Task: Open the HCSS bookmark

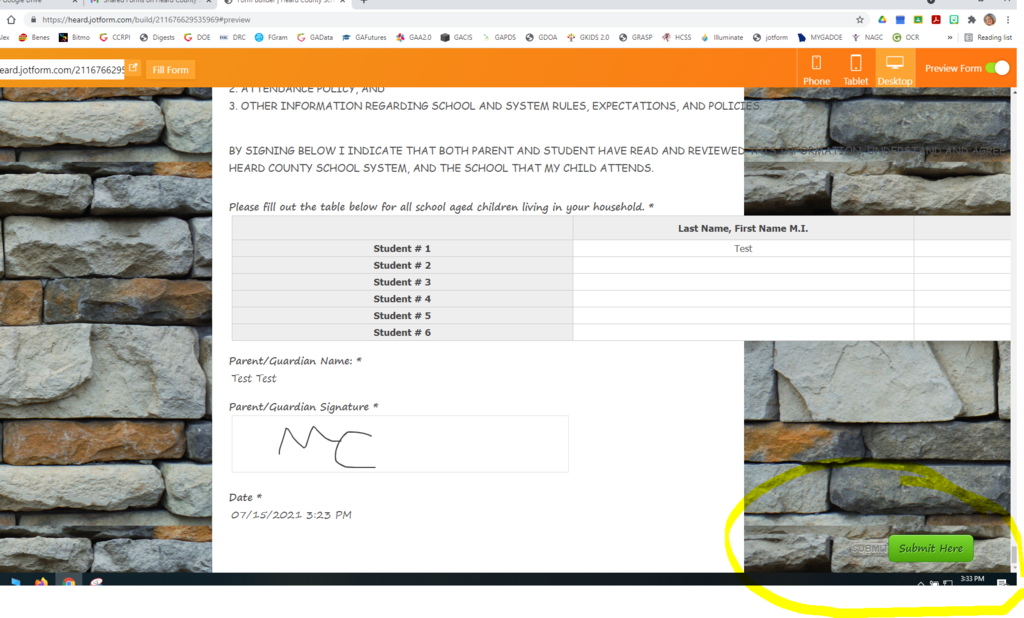Action: pos(677,38)
